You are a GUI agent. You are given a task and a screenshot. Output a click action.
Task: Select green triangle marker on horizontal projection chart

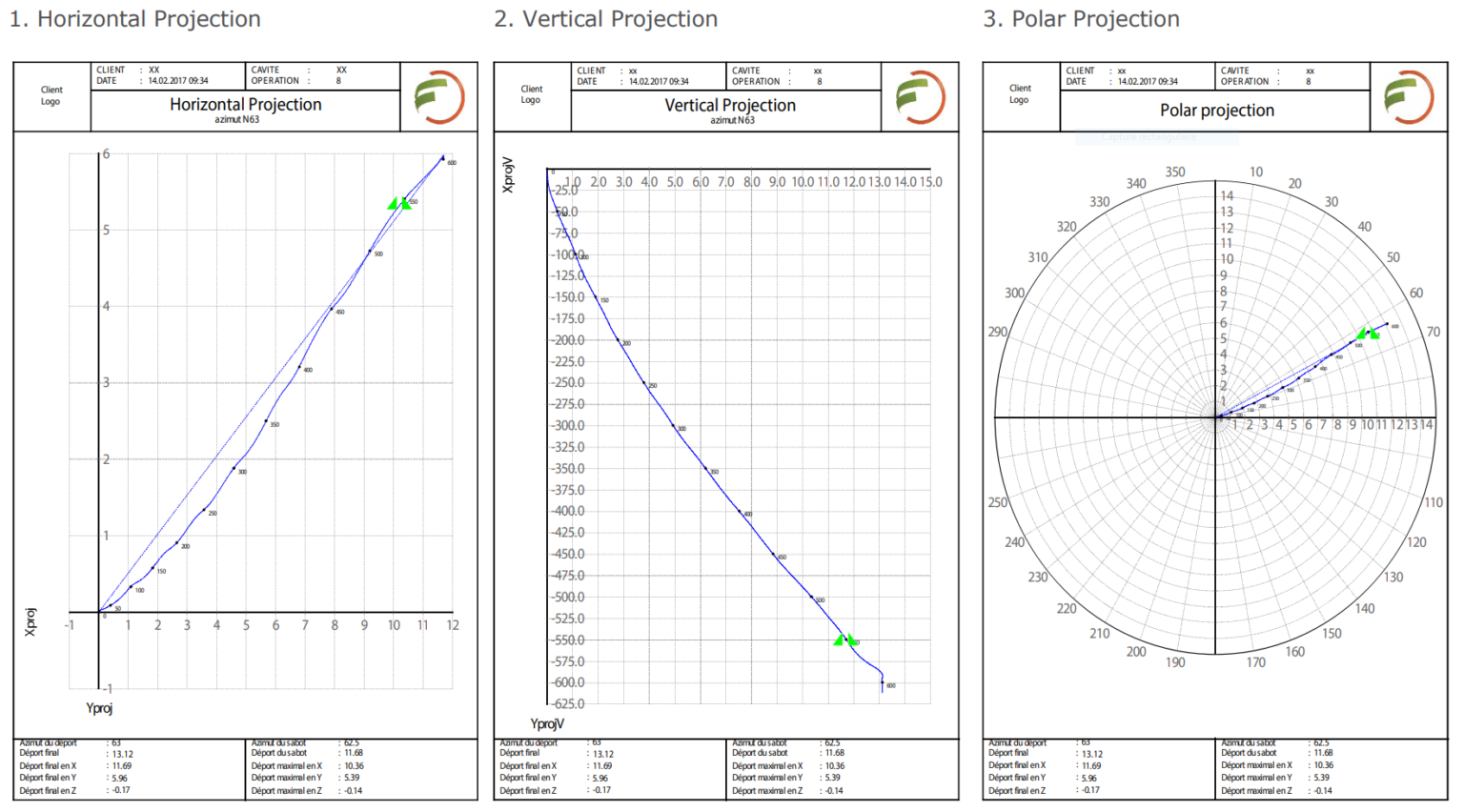pos(399,203)
